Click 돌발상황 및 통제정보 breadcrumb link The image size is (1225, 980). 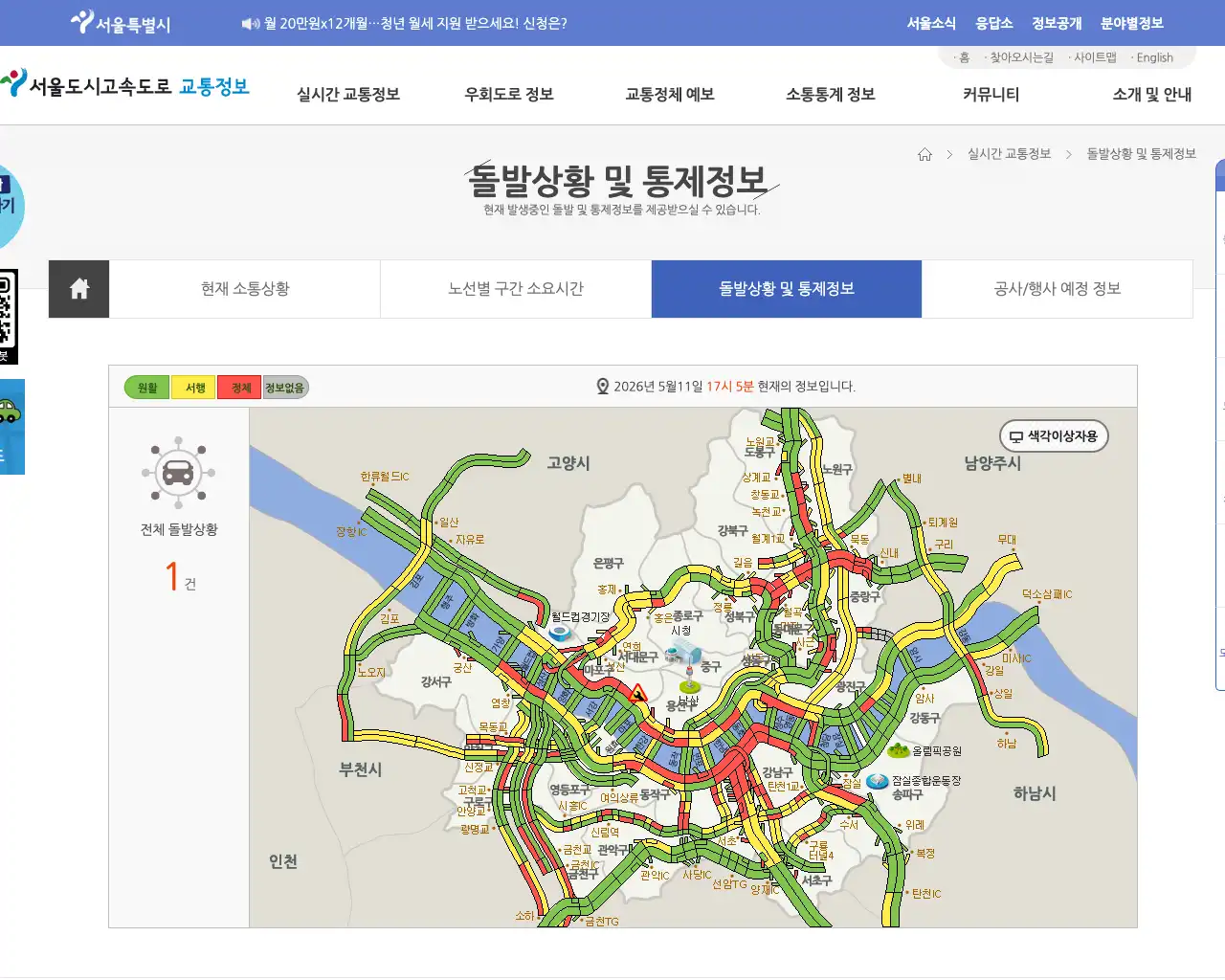coord(1141,154)
